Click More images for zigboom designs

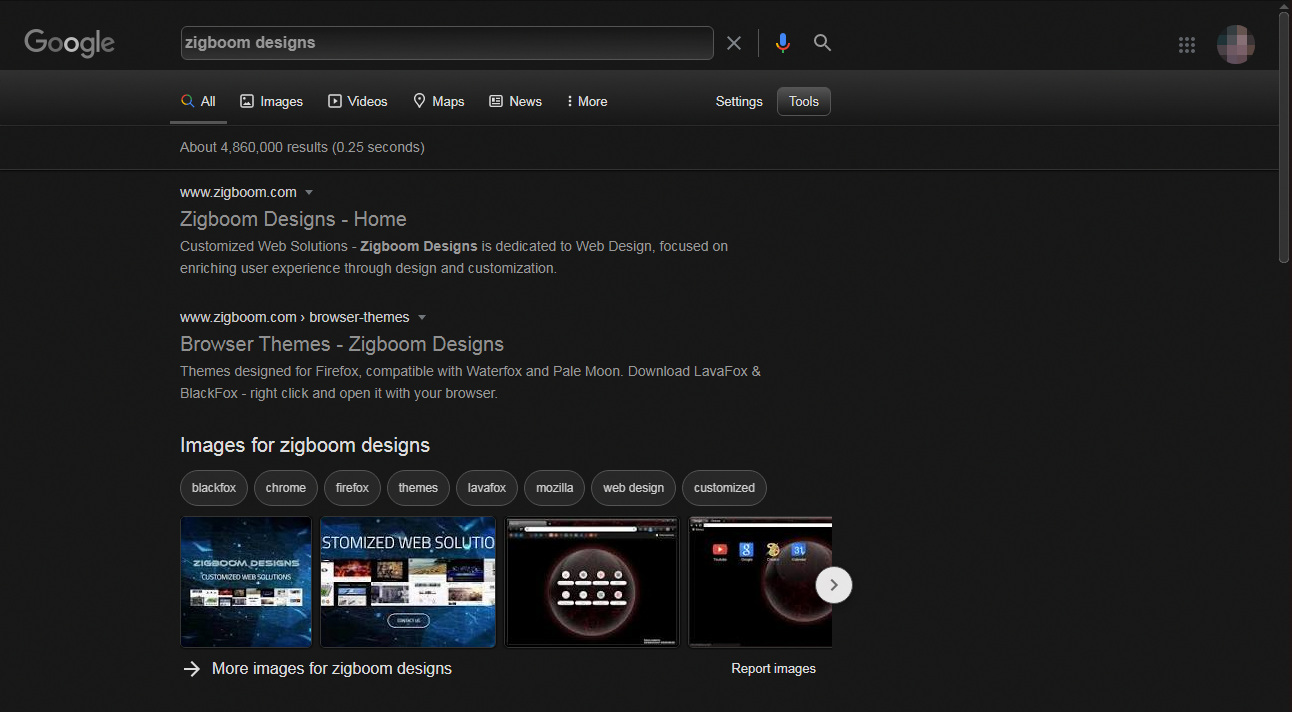click(x=332, y=669)
